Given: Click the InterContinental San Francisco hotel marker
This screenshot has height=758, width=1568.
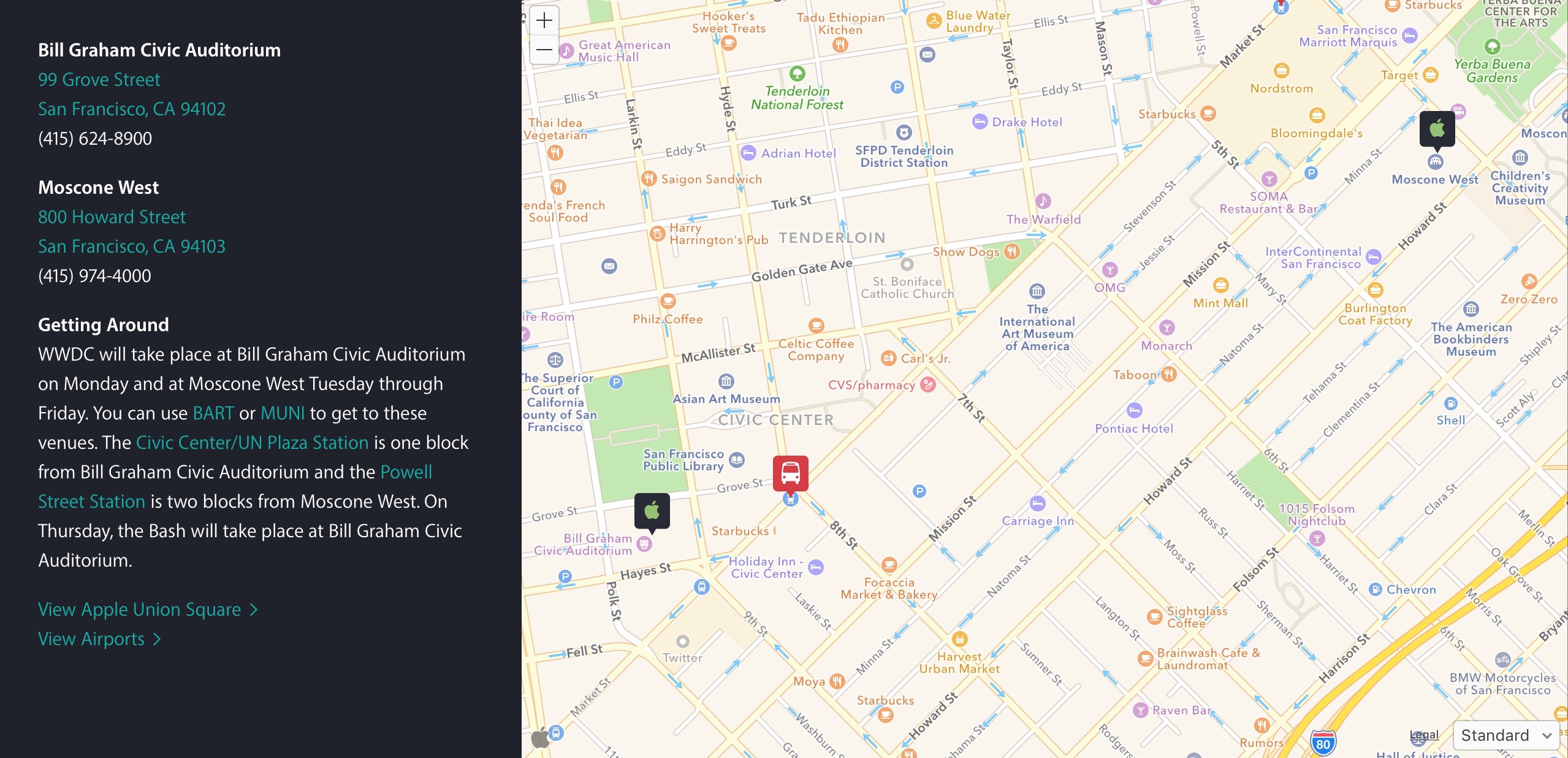Looking at the screenshot, I should coord(1374,257).
